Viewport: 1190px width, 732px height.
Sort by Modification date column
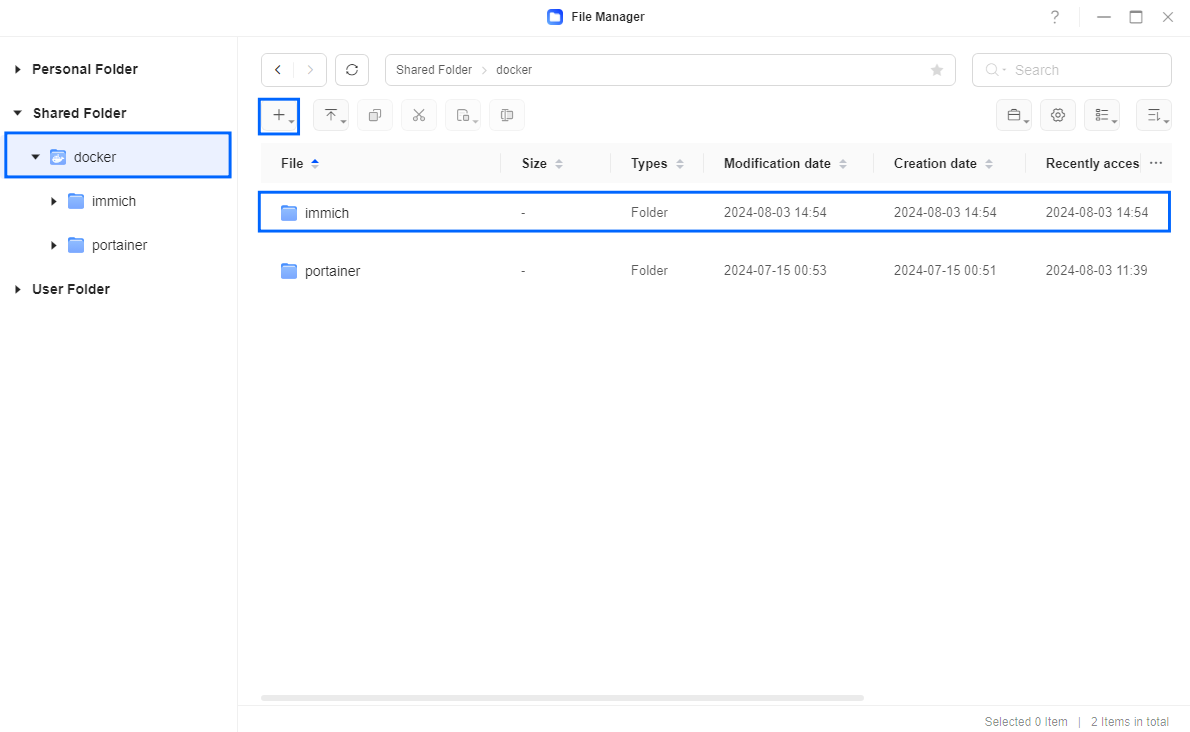tap(777, 163)
